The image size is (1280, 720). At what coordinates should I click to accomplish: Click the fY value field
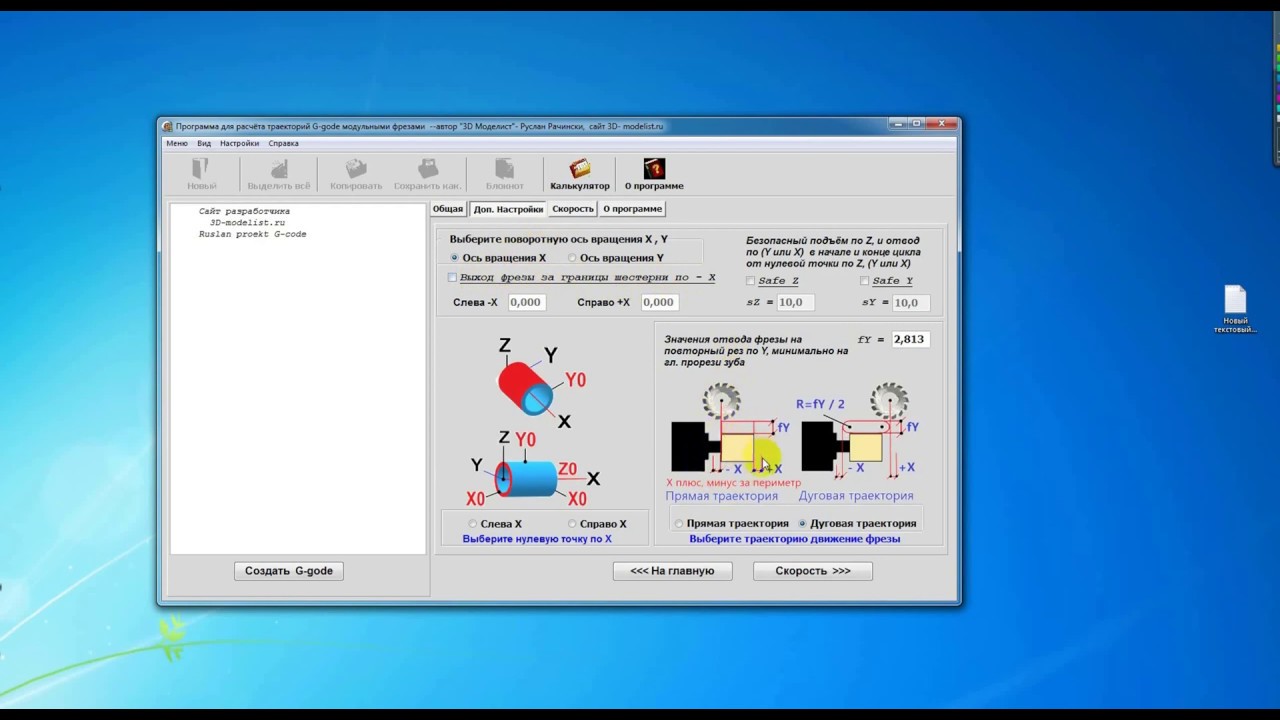(909, 339)
